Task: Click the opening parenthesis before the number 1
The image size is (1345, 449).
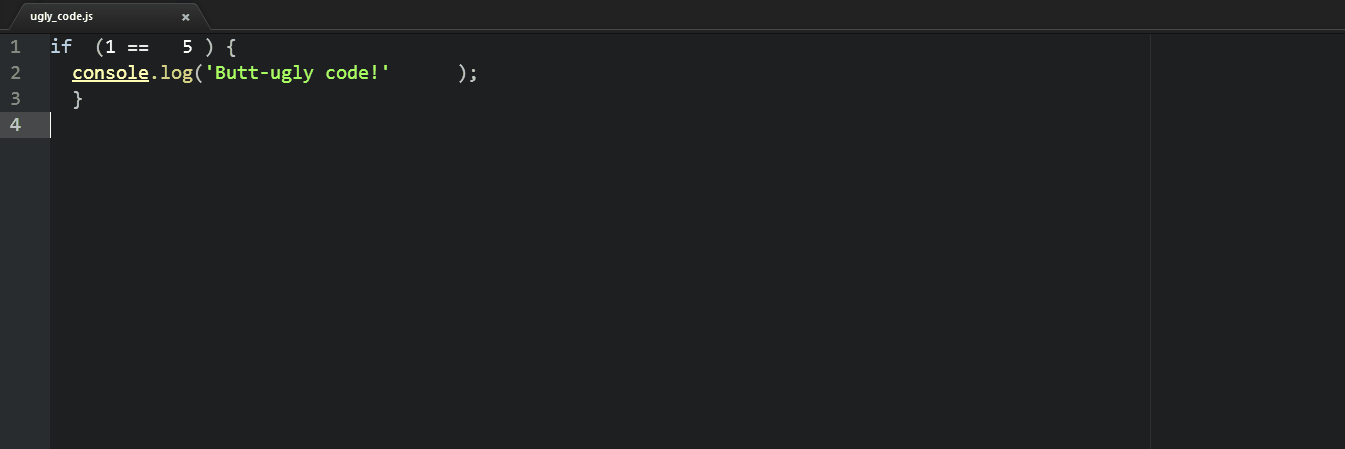Action: tap(99, 47)
